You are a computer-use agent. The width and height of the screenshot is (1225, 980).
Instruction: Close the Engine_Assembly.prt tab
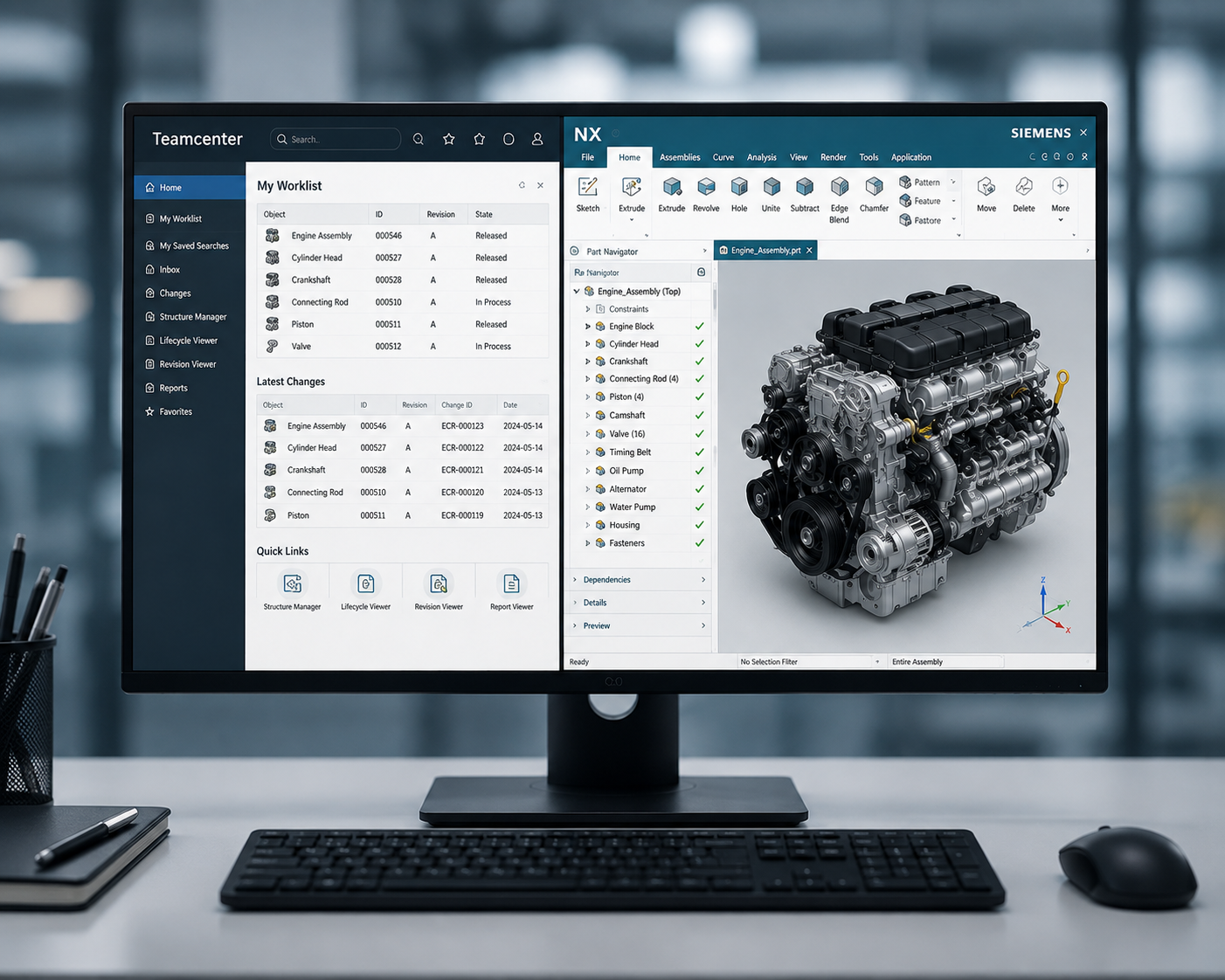809,251
